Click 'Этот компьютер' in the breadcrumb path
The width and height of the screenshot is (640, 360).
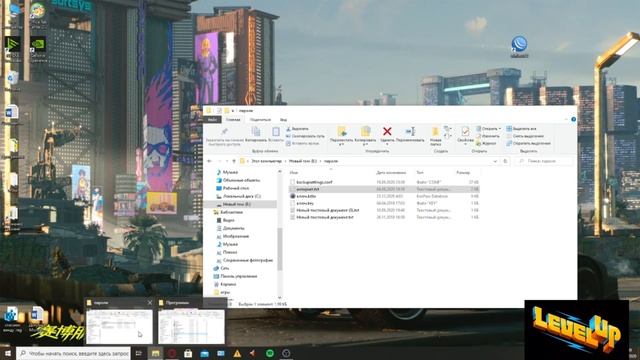(x=267, y=161)
